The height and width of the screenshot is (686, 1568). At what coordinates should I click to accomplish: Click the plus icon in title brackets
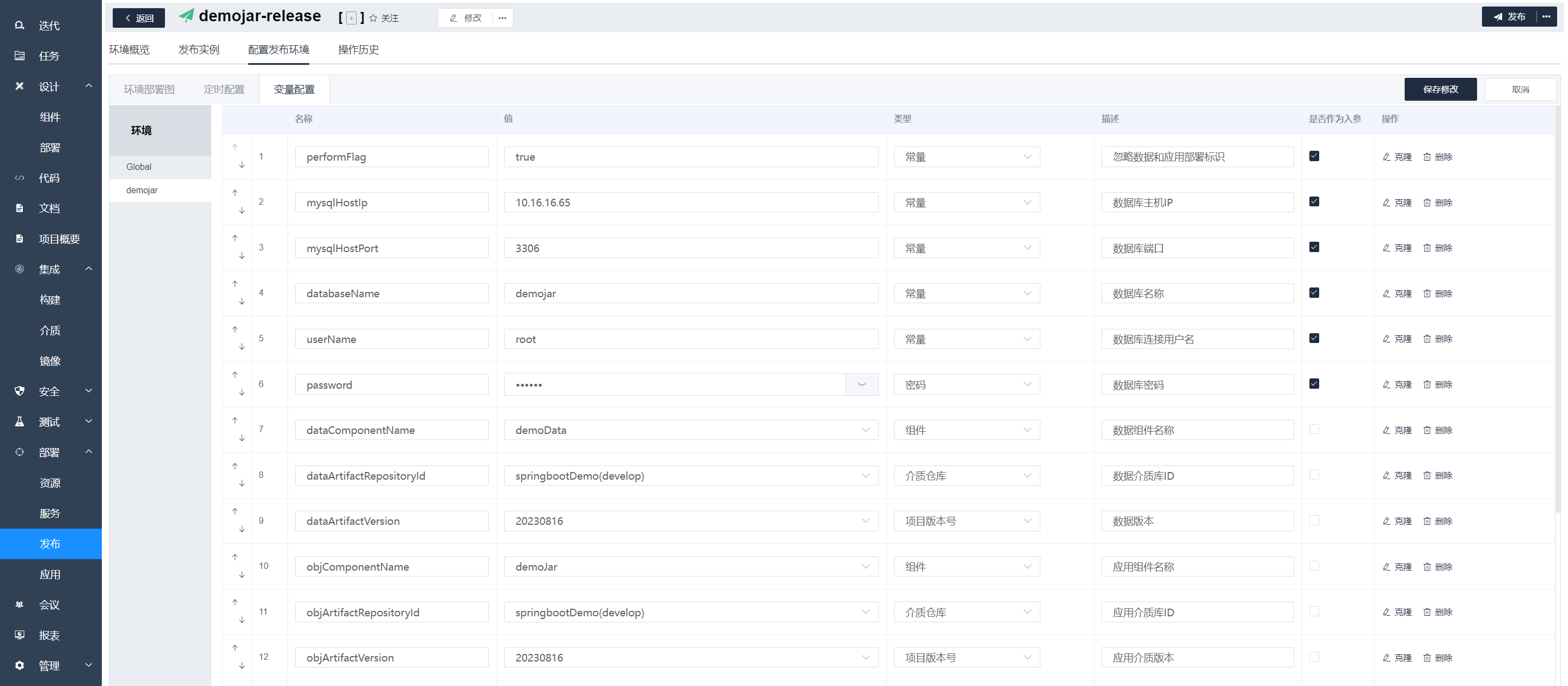click(351, 19)
